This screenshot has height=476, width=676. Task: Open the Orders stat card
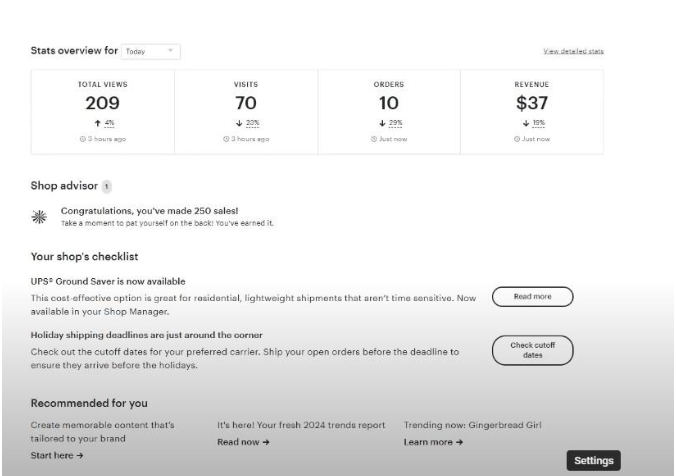tap(389, 111)
